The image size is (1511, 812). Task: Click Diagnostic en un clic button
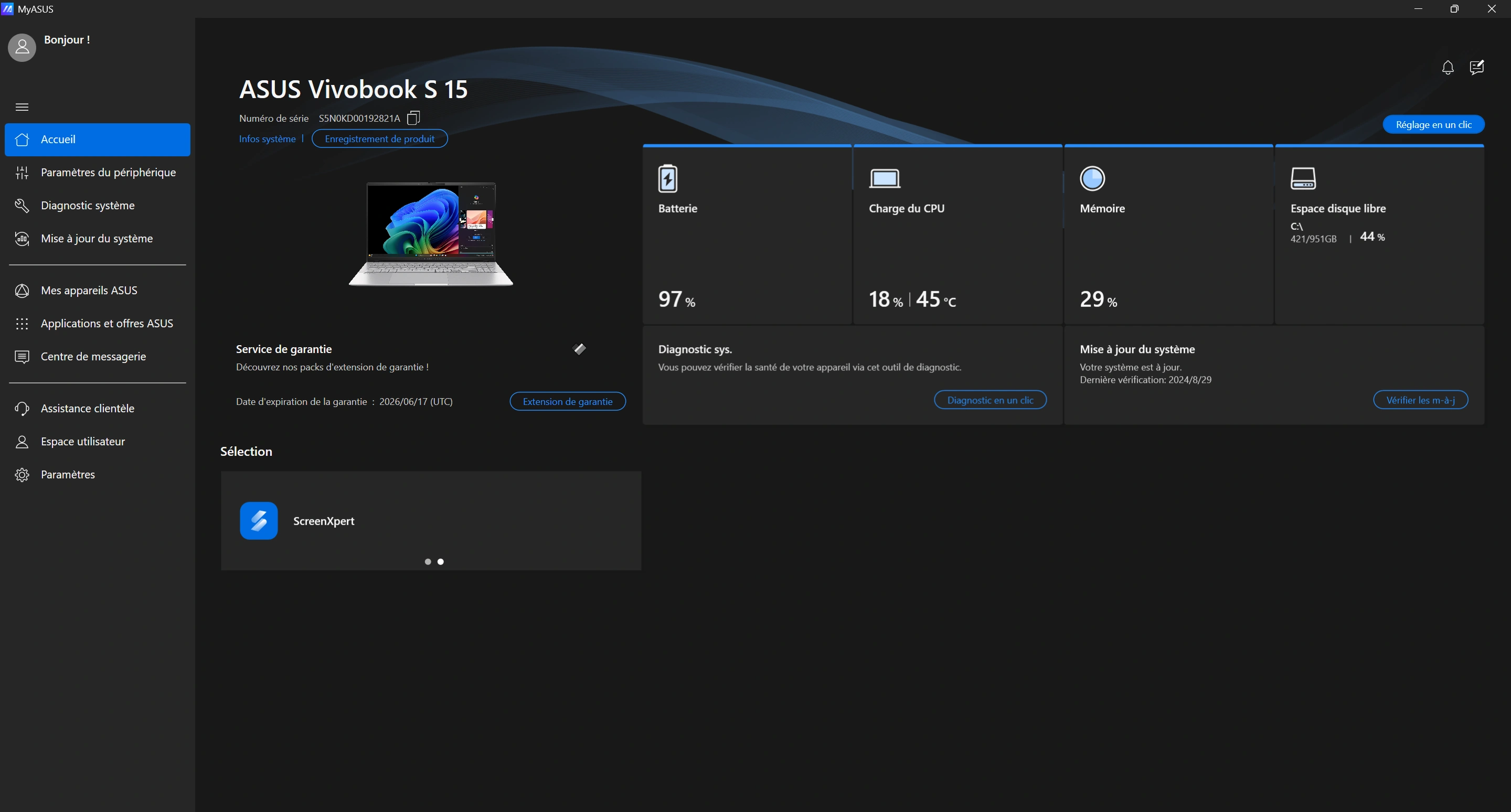point(990,400)
